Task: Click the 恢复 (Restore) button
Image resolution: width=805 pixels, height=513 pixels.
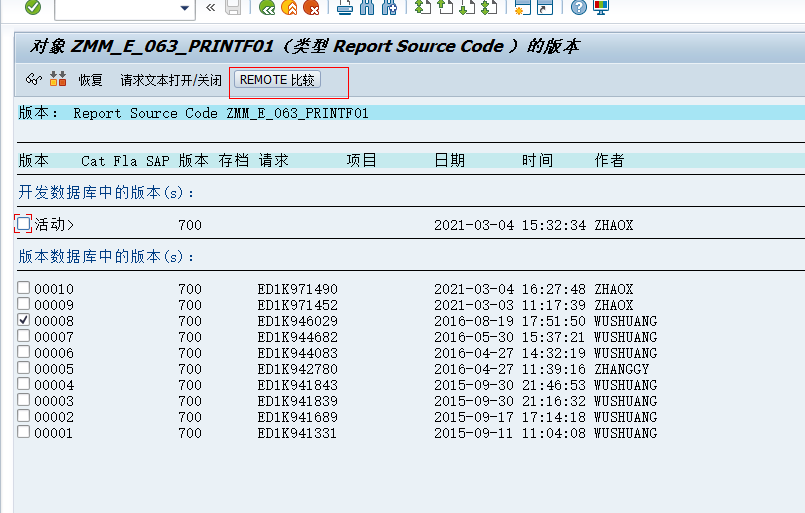Action: click(90, 80)
